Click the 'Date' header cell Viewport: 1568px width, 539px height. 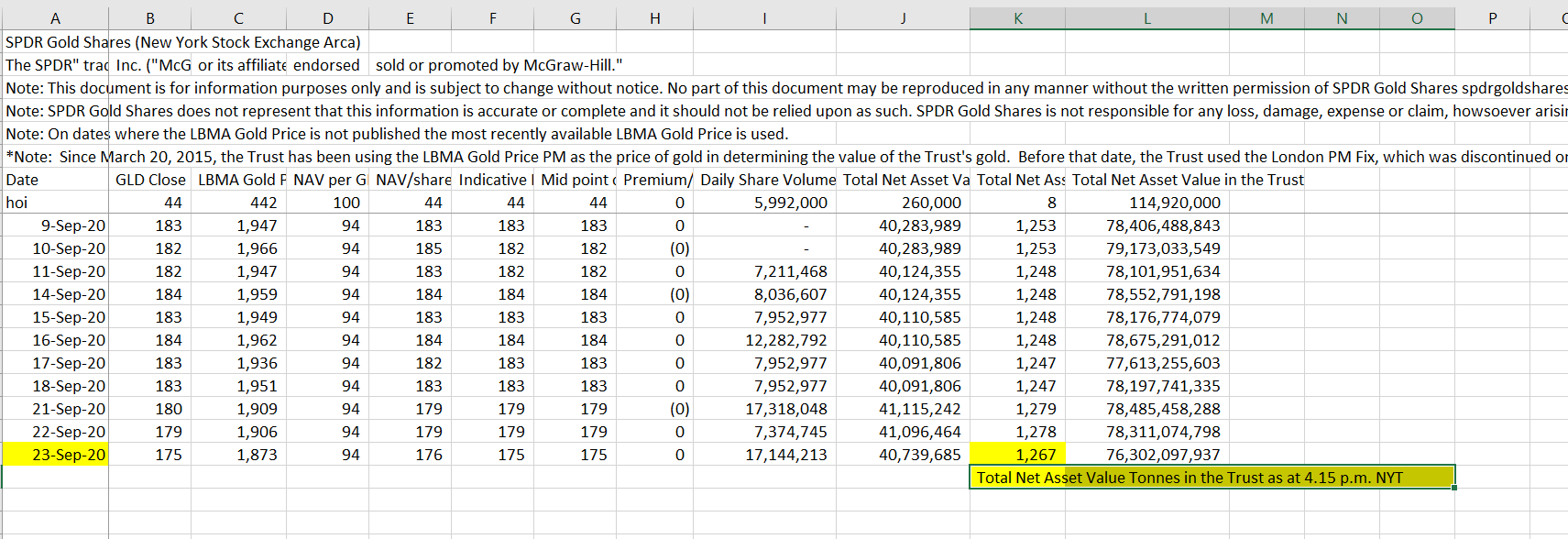55,180
